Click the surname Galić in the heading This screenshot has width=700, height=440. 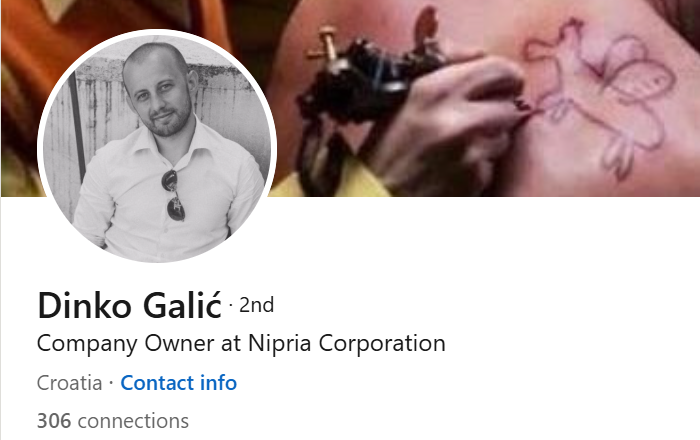click(182, 306)
